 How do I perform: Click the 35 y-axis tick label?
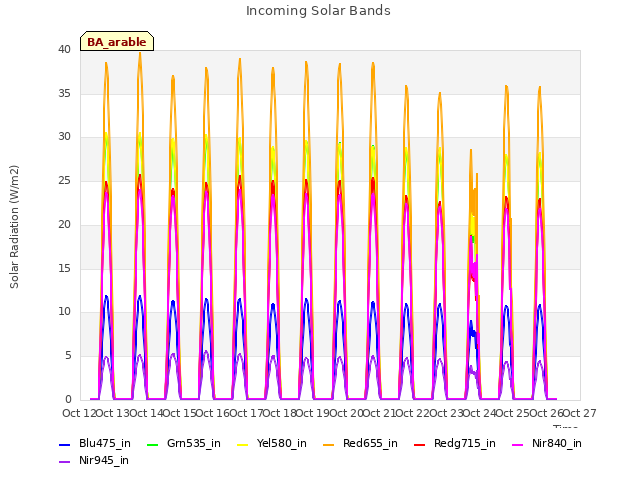click(64, 93)
